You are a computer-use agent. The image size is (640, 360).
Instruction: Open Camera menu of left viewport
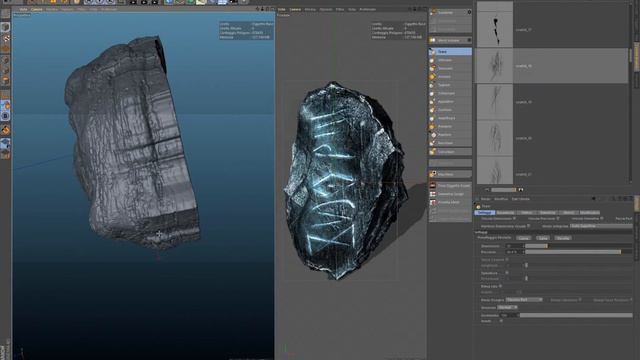[x=36, y=9]
